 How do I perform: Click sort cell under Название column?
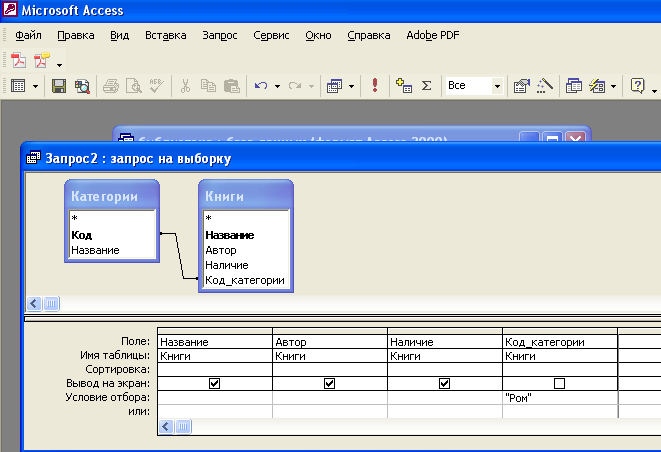click(x=215, y=369)
